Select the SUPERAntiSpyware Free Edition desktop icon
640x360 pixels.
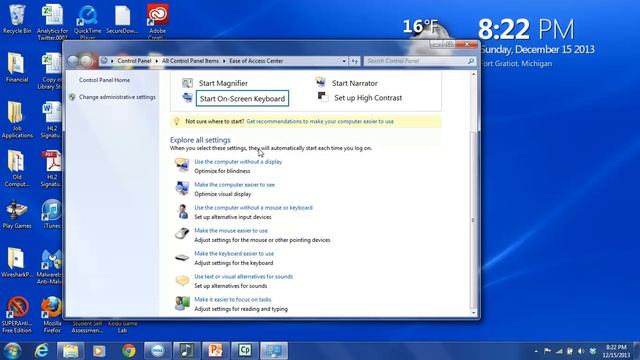(x=17, y=315)
